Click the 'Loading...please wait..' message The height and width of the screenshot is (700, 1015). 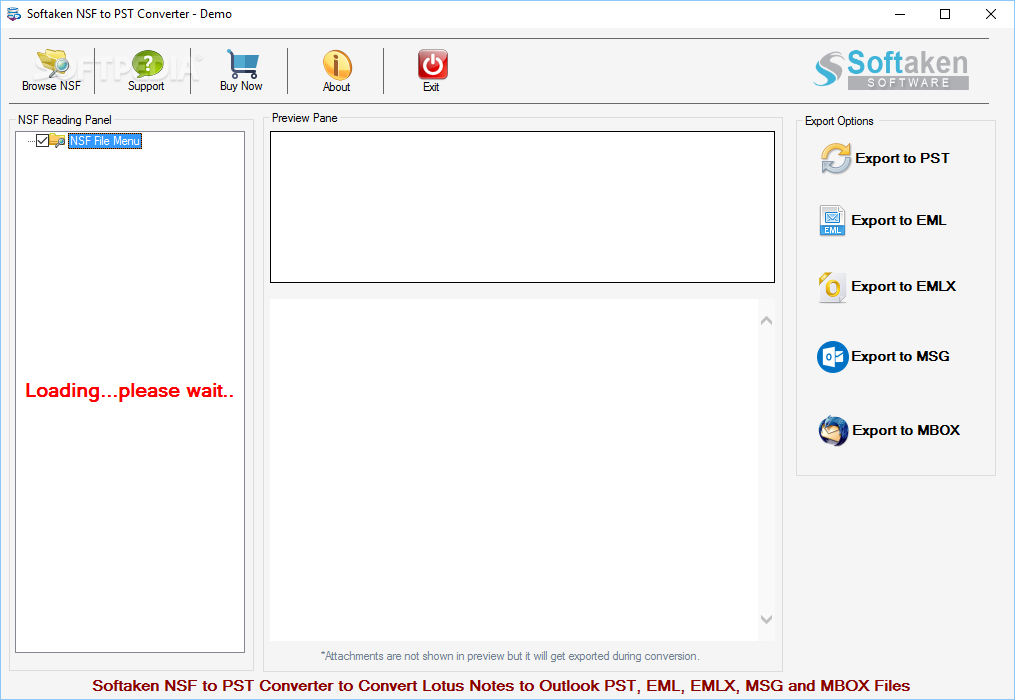(x=129, y=390)
